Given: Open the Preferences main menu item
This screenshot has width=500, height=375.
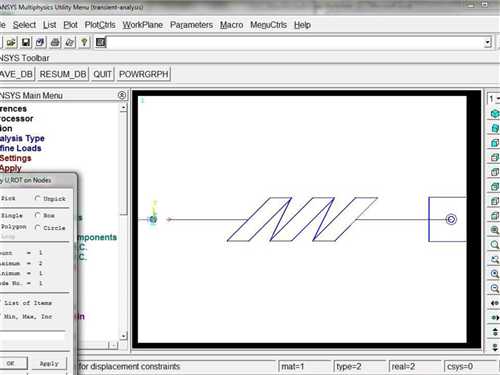Looking at the screenshot, I should click(13, 109).
